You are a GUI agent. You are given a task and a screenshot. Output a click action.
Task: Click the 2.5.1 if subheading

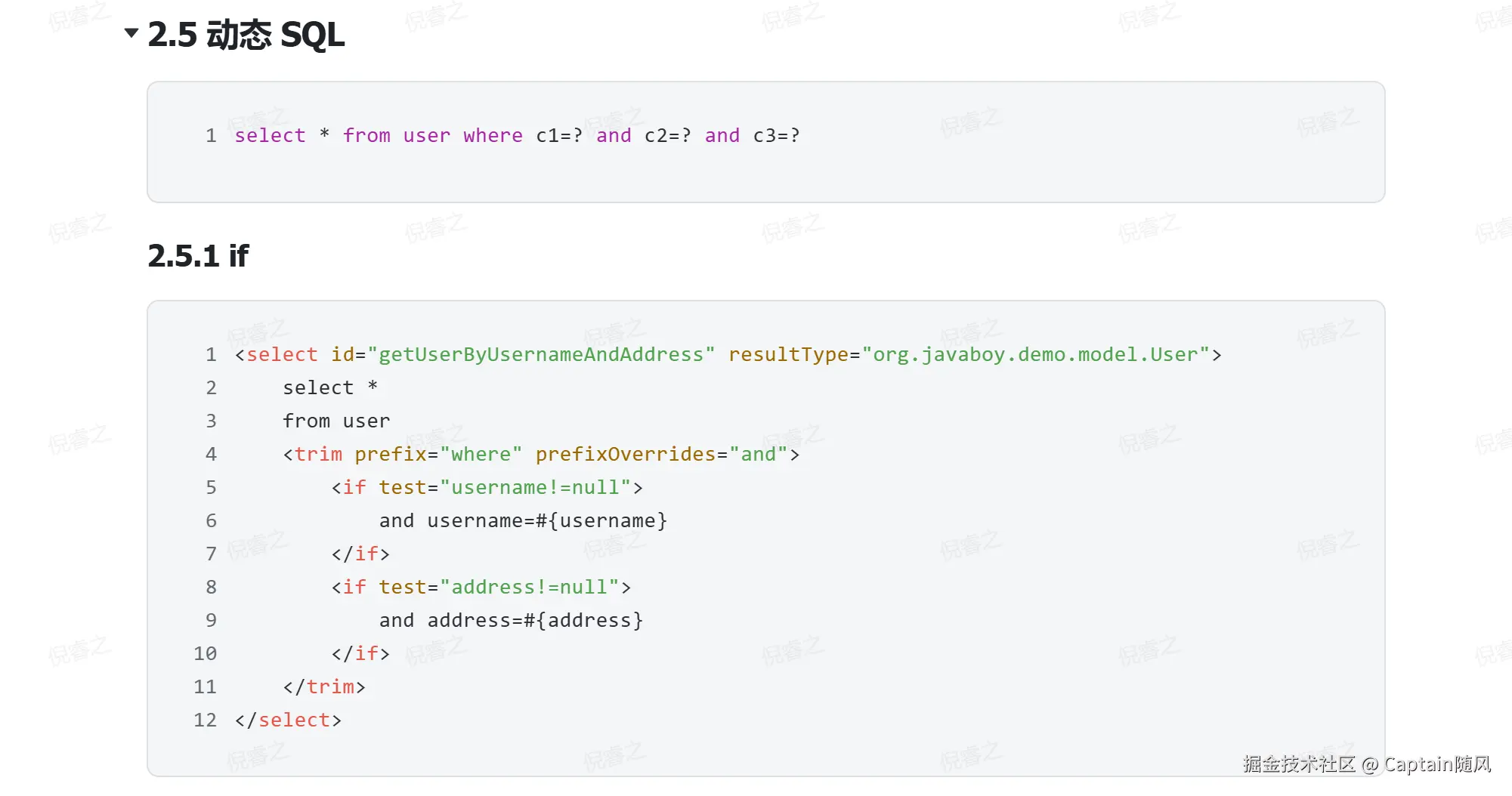[x=198, y=256]
